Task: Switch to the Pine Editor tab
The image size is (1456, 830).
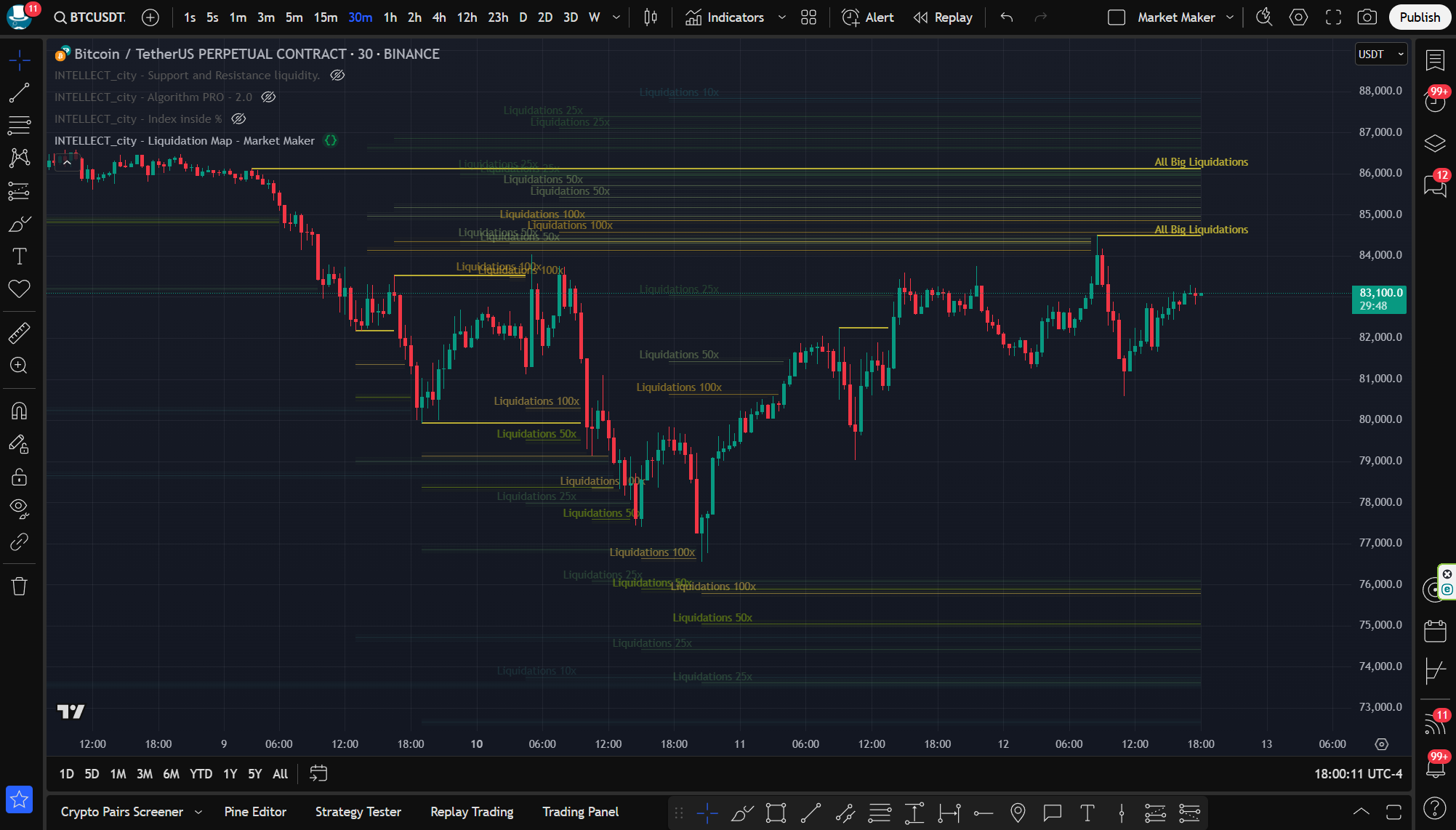Action: [x=255, y=812]
